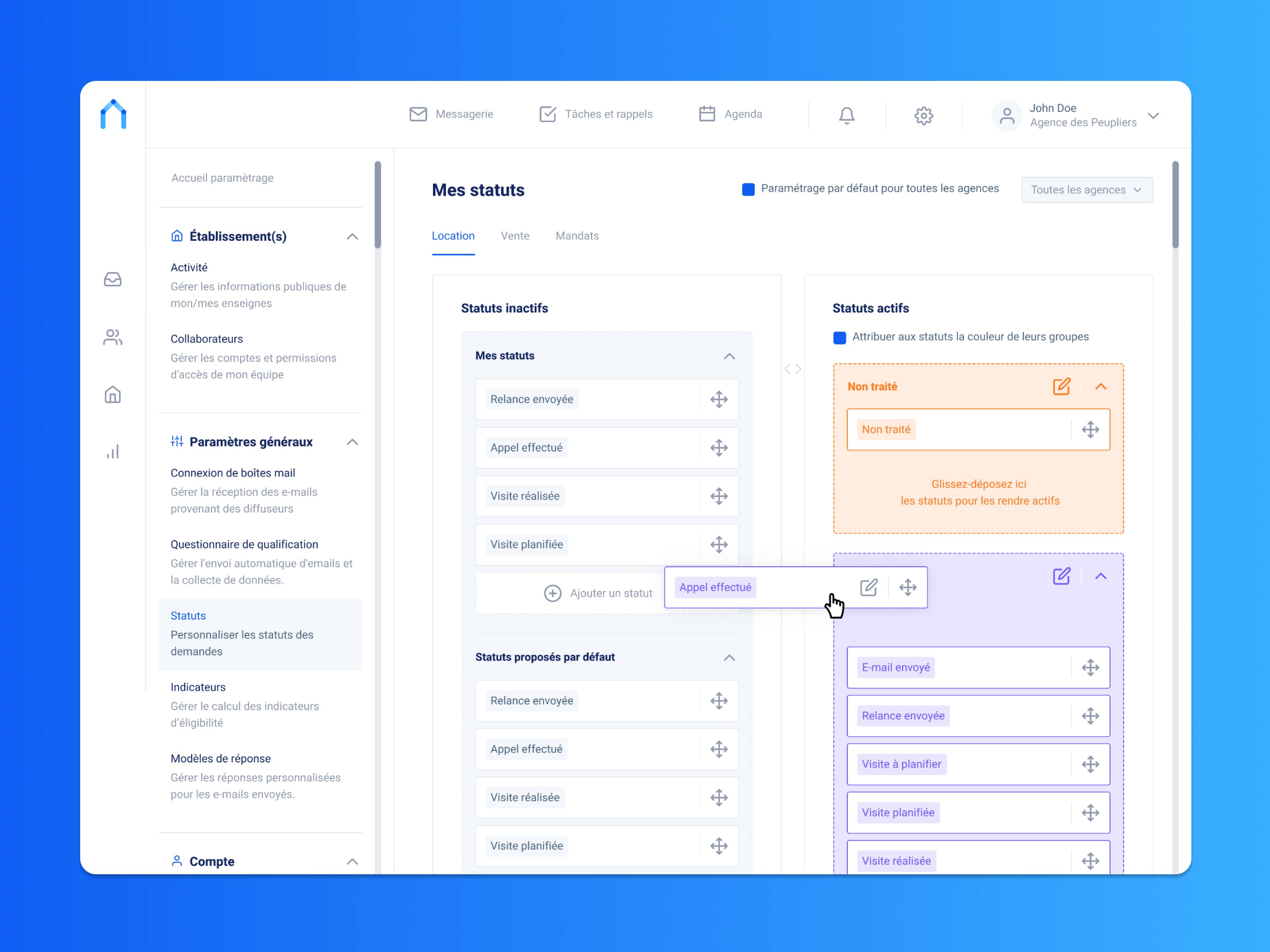Click the Tâches et rappels check icon
Image resolution: width=1270 pixels, height=952 pixels.
pos(548,114)
